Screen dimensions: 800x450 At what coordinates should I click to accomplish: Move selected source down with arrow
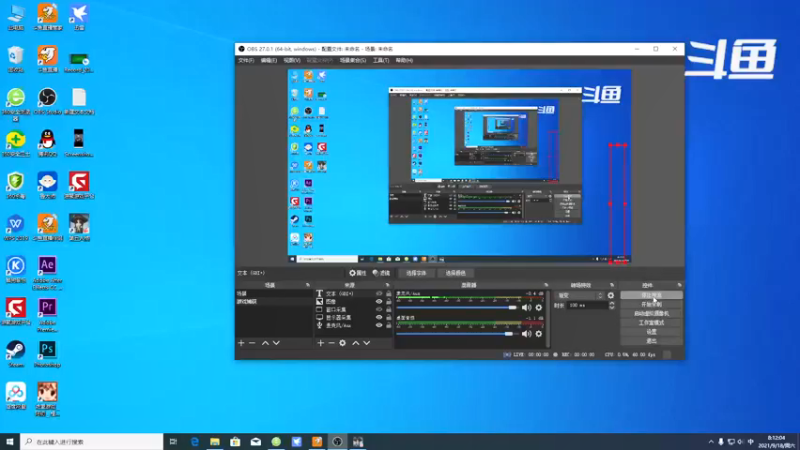[366, 343]
